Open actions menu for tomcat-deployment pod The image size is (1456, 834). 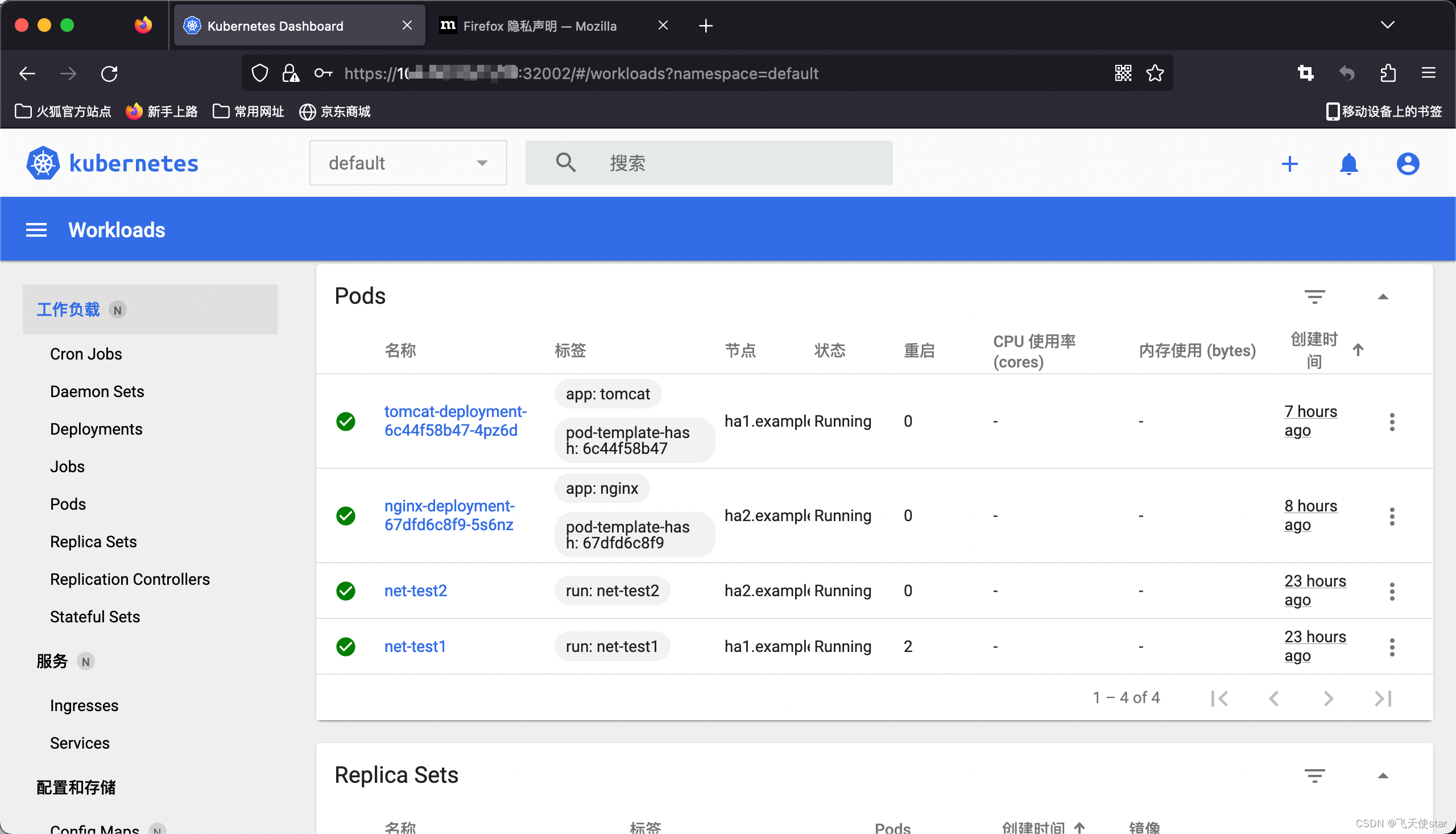click(x=1392, y=422)
